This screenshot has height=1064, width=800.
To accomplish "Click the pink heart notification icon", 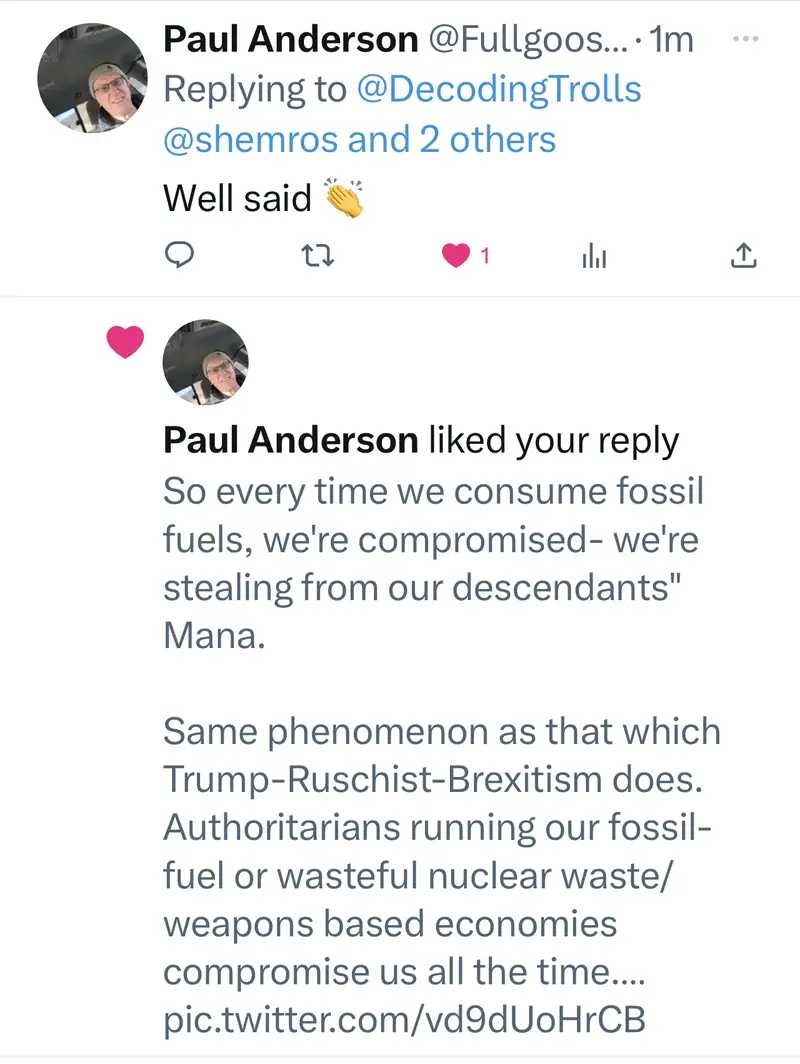I will [x=125, y=343].
